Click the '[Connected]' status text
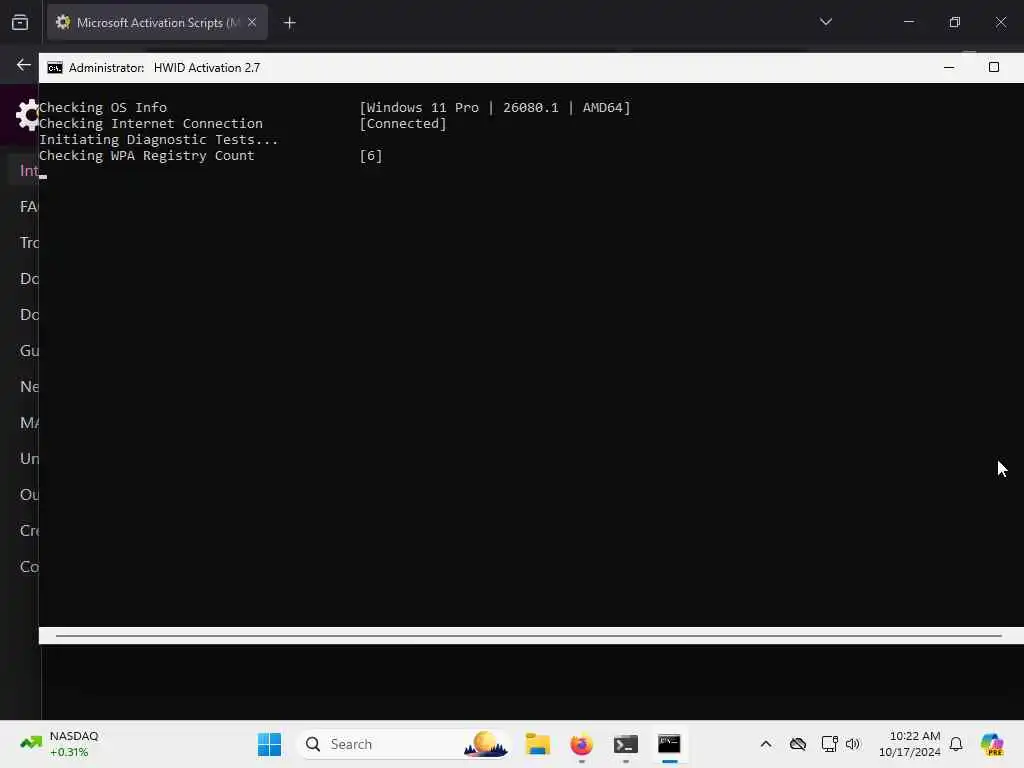The image size is (1024, 768). (x=403, y=124)
